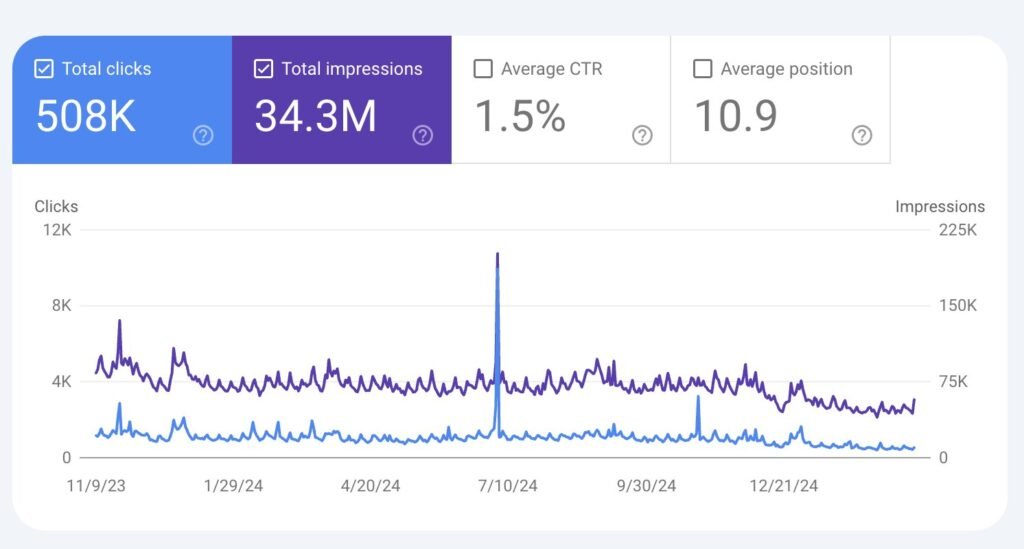1024x549 pixels.
Task: Click the Clicks axis title
Action: (56, 206)
